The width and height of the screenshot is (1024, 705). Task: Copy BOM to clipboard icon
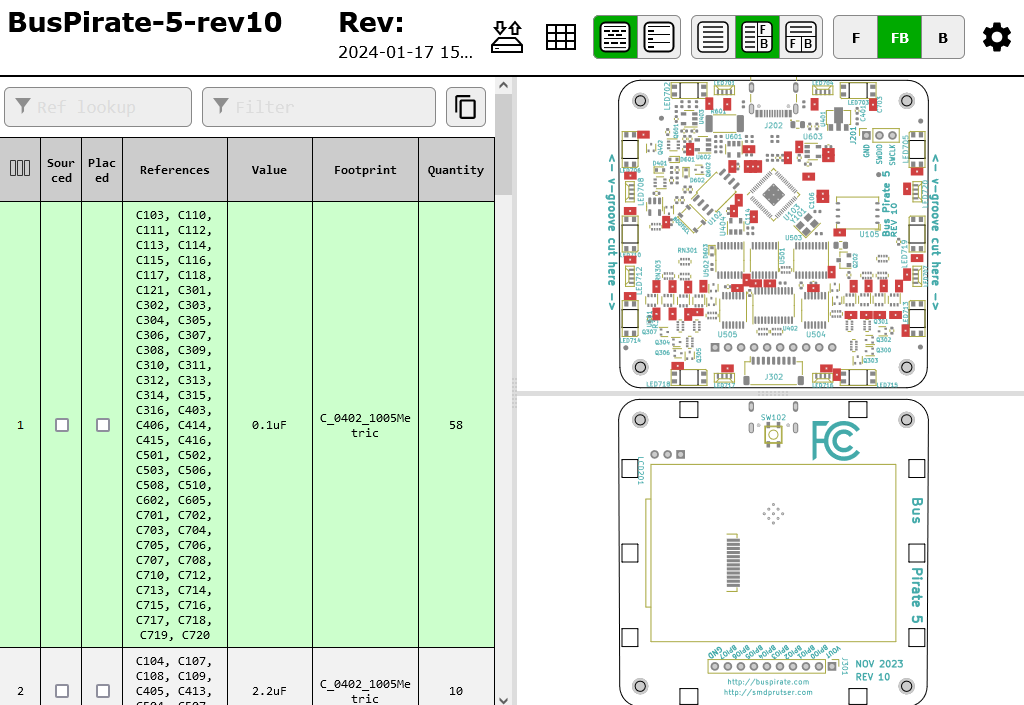(466, 107)
